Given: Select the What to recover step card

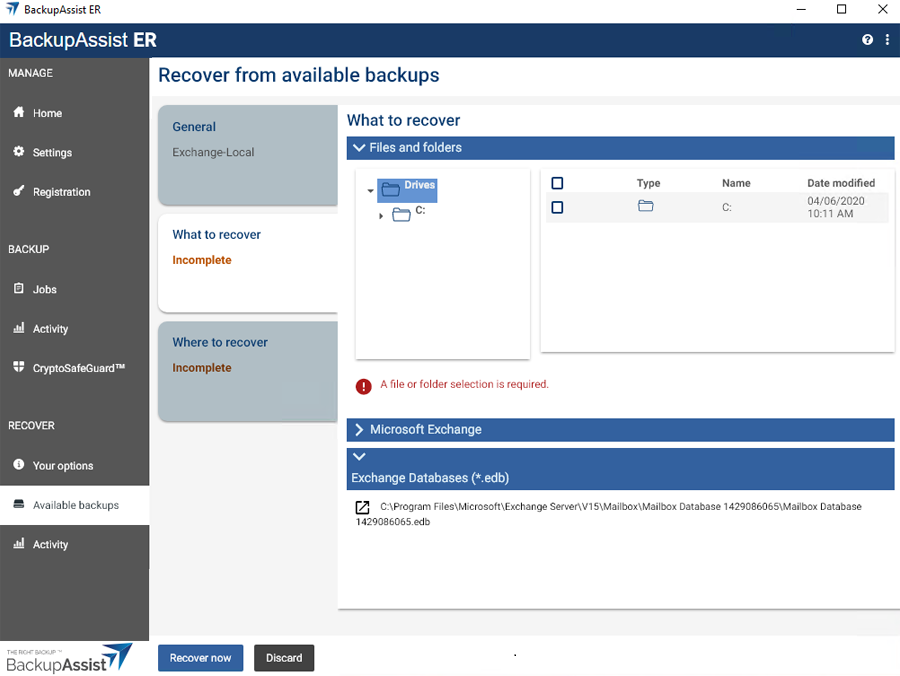Looking at the screenshot, I should (x=248, y=263).
